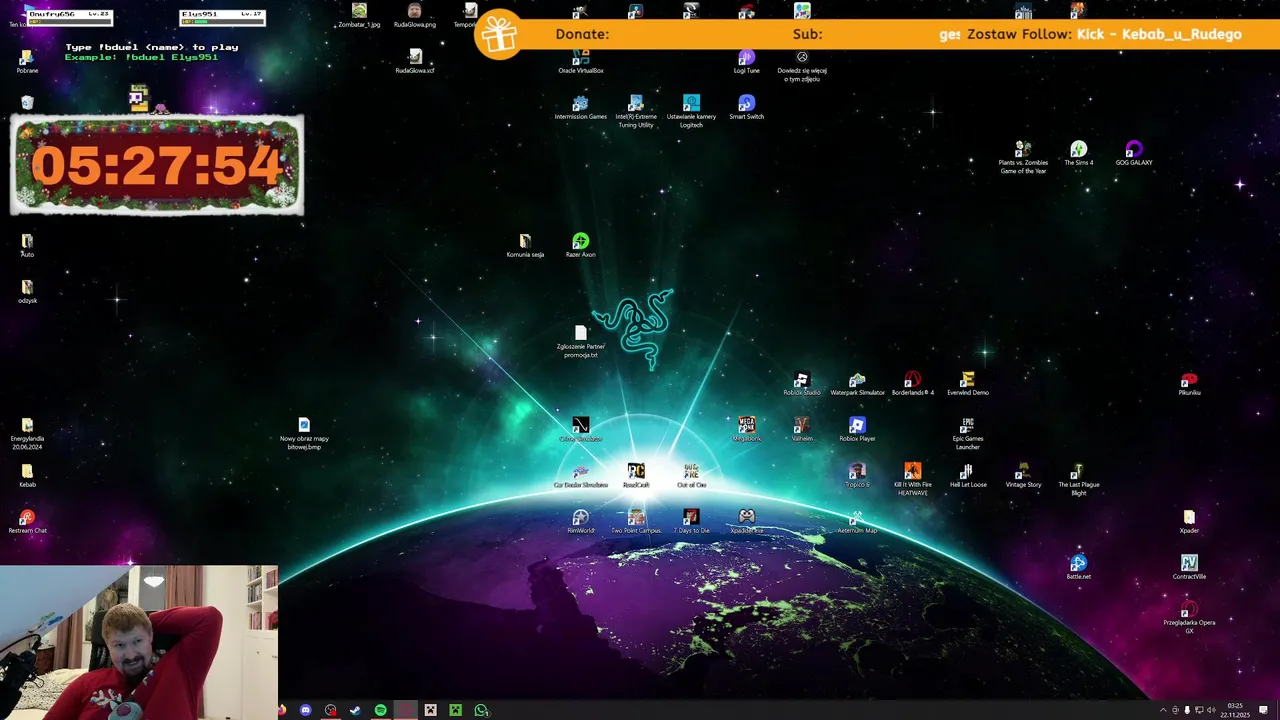Select the Tropico 6 shortcut
This screenshot has width=1280, height=720.
857,476
